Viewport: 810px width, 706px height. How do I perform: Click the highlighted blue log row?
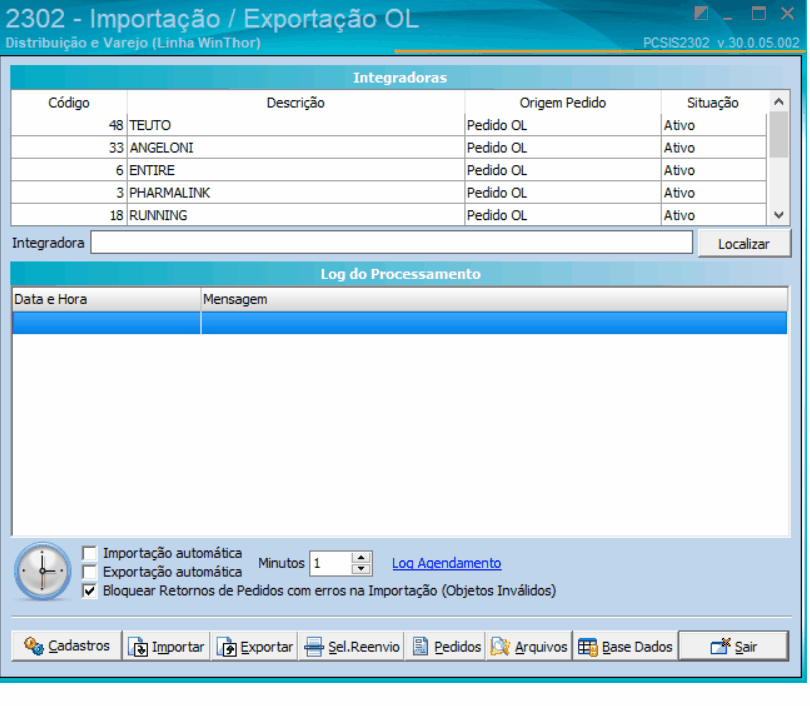tap(399, 323)
